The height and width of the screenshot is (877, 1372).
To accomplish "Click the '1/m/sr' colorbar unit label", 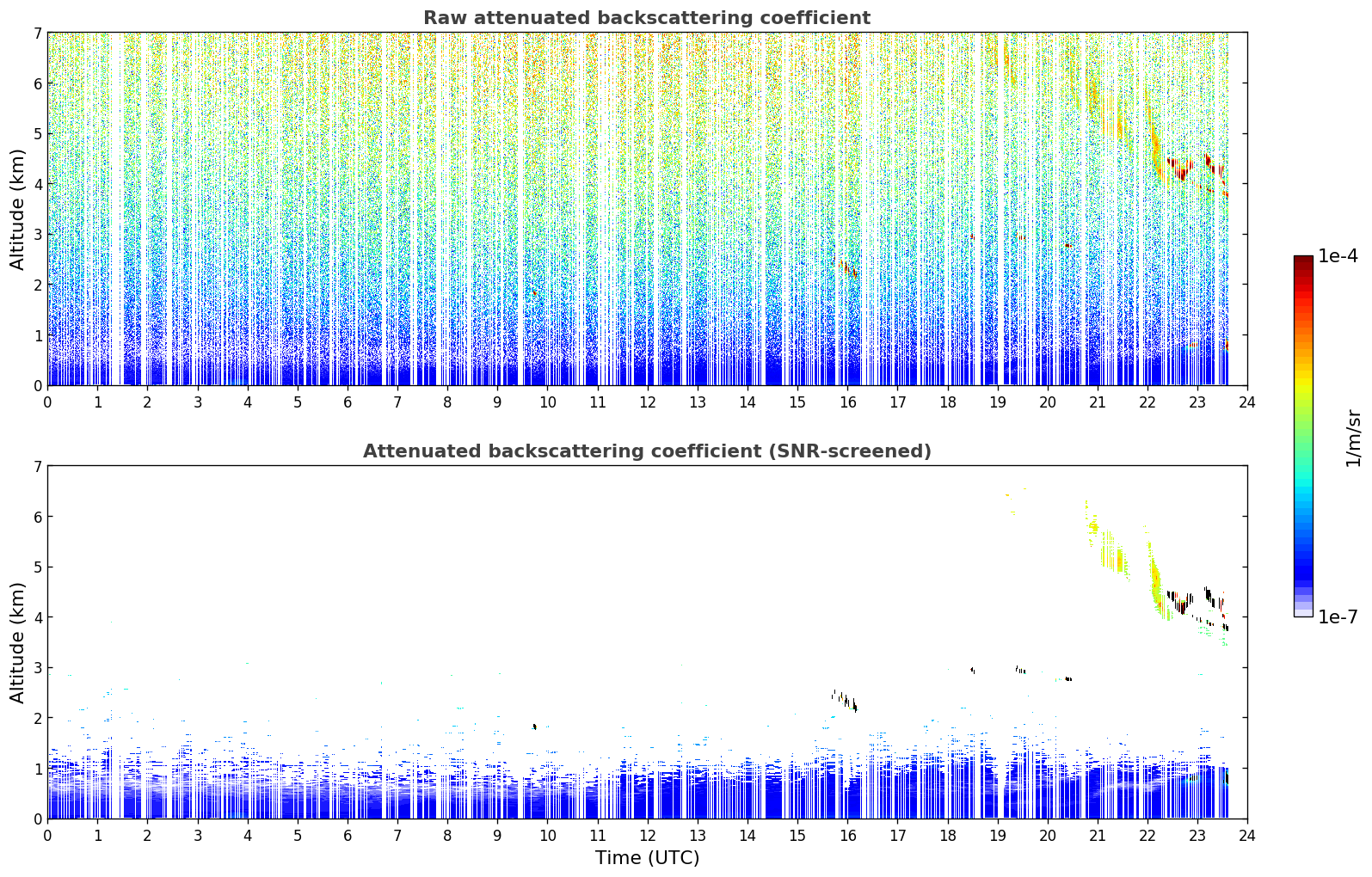I will pos(1353,438).
